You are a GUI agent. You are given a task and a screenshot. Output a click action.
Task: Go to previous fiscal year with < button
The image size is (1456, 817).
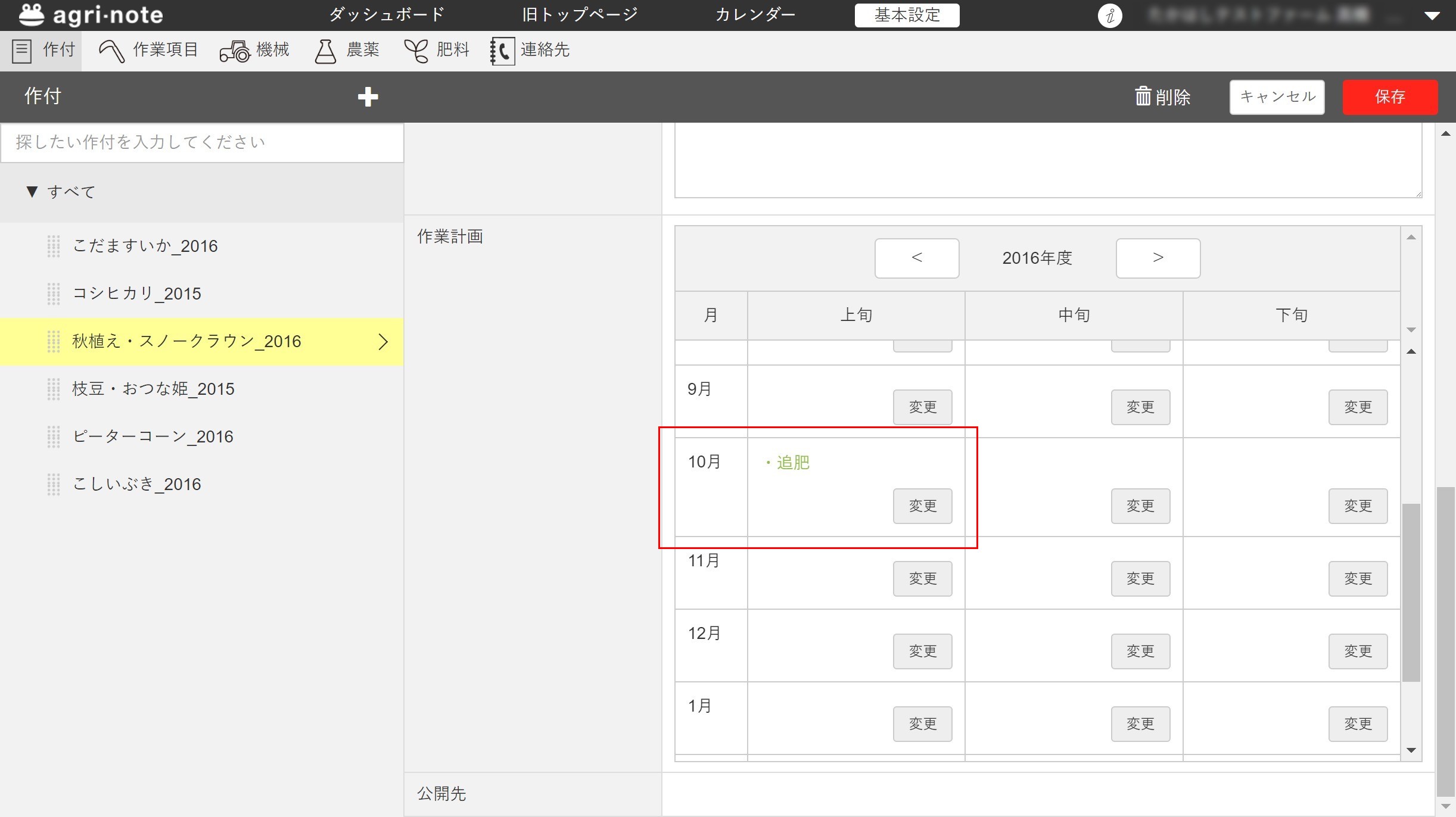click(x=917, y=258)
